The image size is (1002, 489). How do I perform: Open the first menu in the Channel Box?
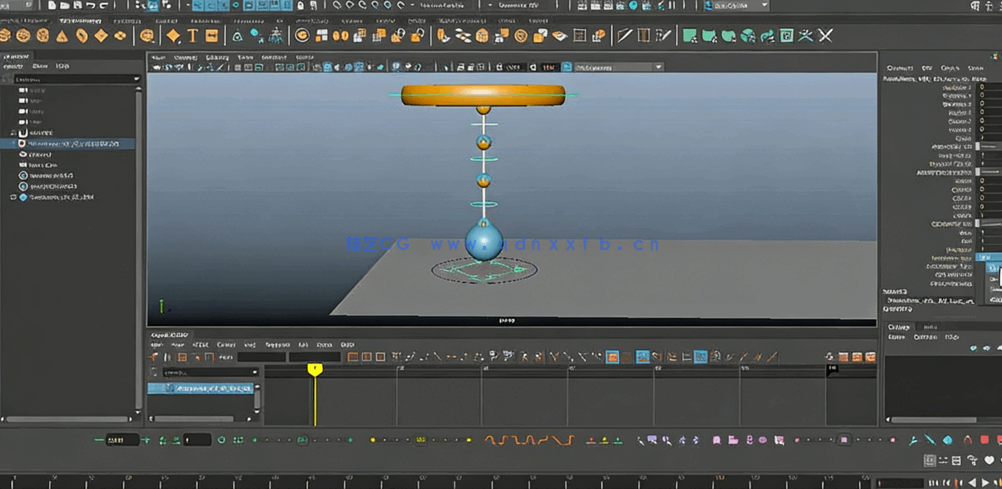coord(899,68)
